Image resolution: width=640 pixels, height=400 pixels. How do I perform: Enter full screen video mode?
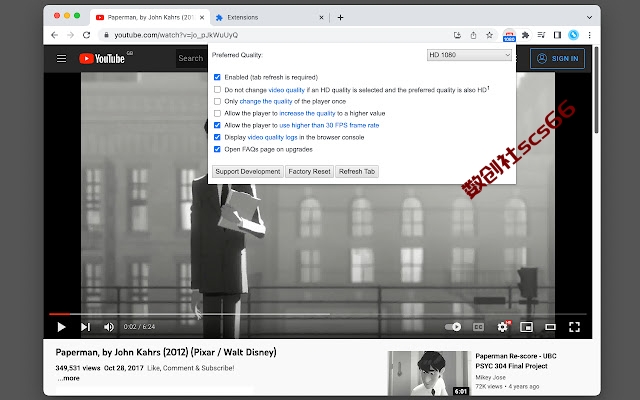pyautogui.click(x=574, y=327)
